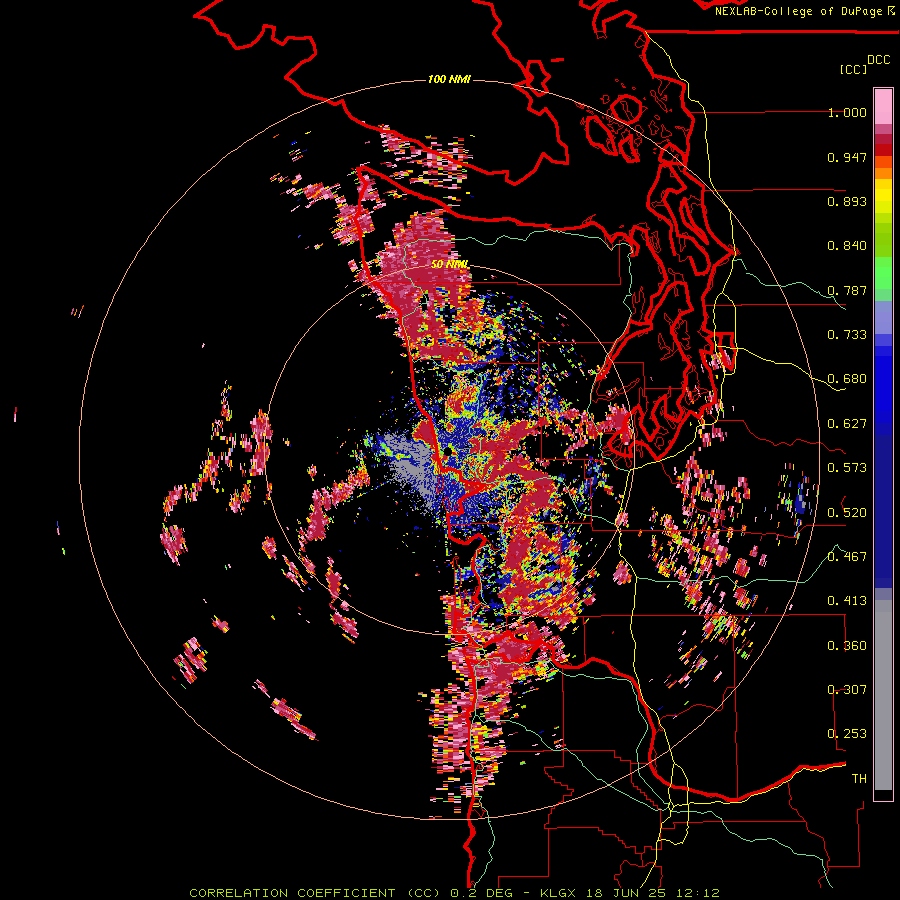Click the 0.787 scale value

tap(847, 290)
